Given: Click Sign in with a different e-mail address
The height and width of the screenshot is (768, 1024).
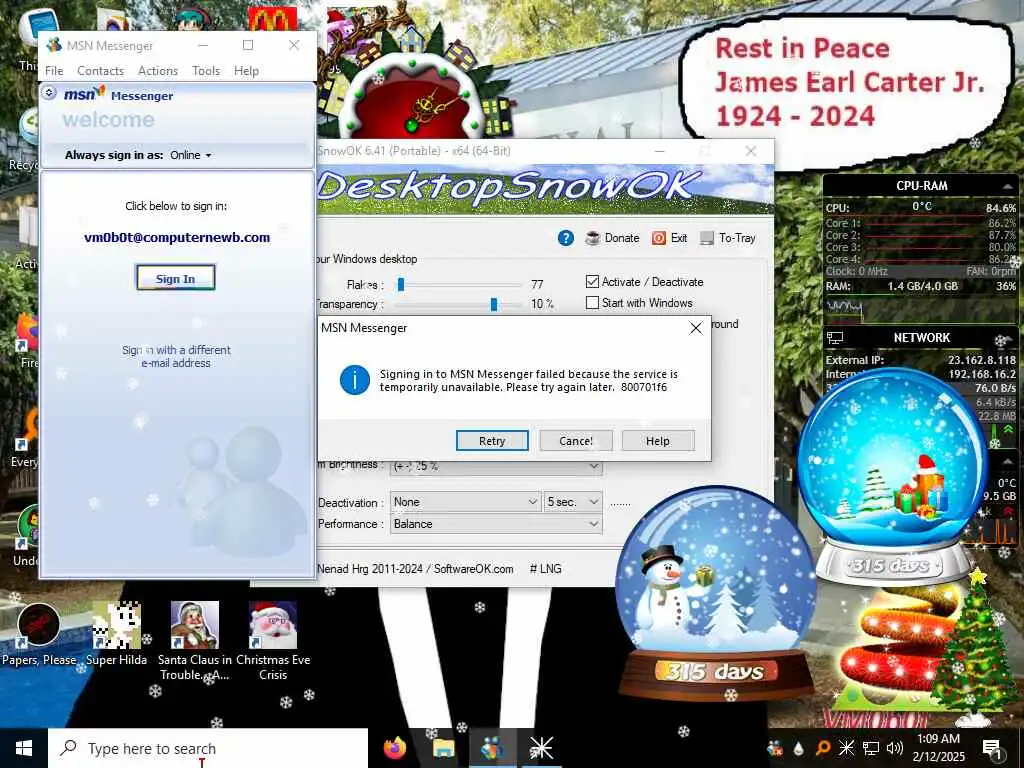Looking at the screenshot, I should (x=176, y=356).
